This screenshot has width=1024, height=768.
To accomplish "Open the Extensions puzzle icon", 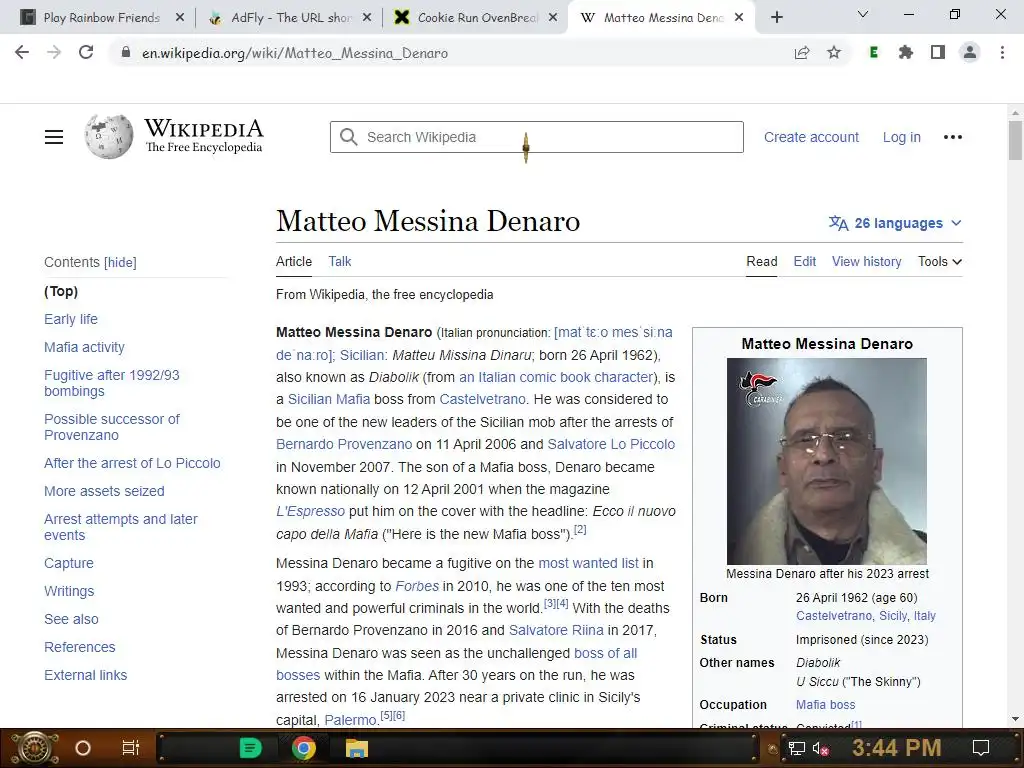I will pyautogui.click(x=905, y=53).
